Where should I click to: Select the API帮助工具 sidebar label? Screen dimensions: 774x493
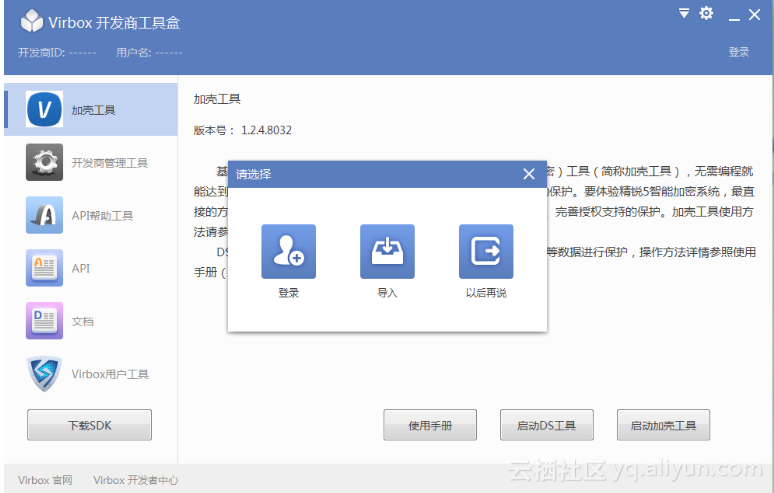[102, 216]
